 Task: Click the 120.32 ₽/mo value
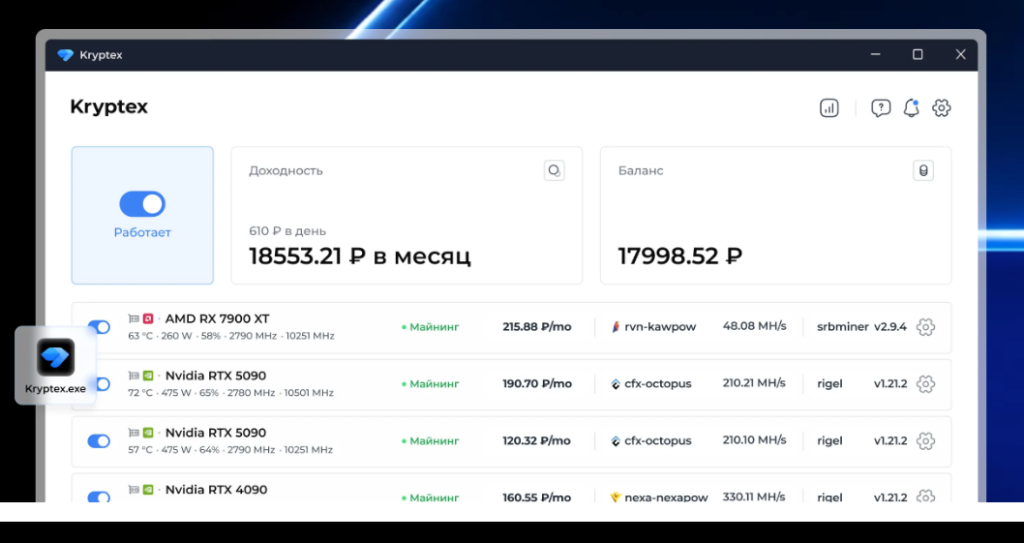(x=537, y=440)
